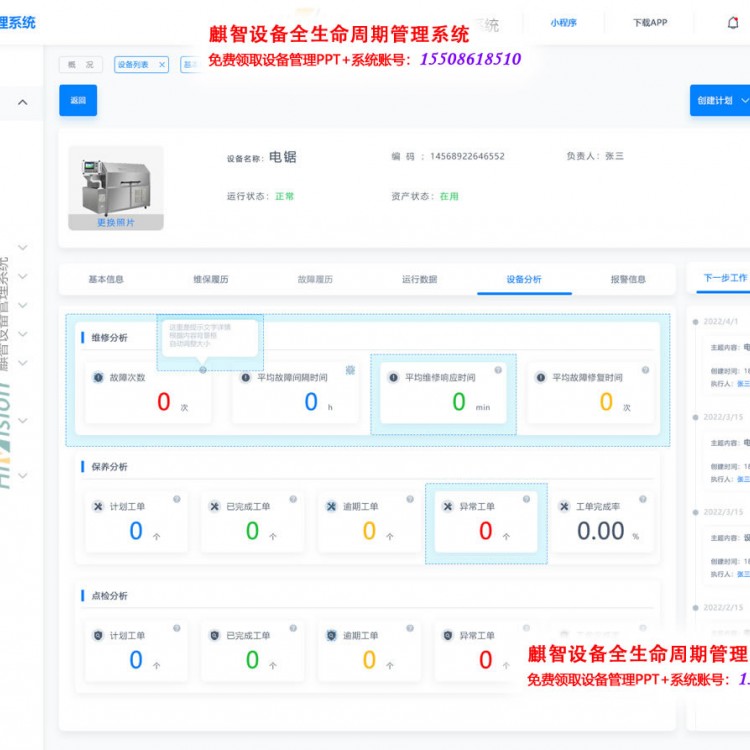Click the 点检分析 section heading

110,596
